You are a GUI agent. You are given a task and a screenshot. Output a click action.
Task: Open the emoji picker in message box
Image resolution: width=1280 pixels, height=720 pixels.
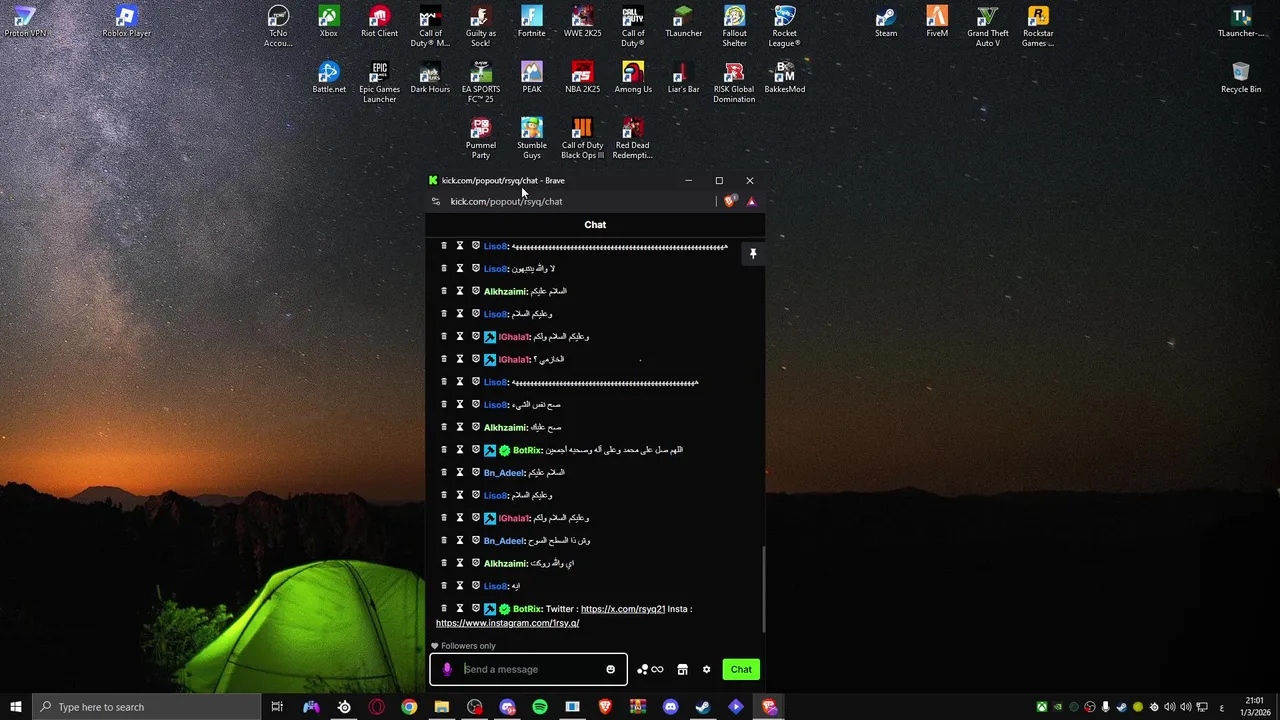coord(610,669)
